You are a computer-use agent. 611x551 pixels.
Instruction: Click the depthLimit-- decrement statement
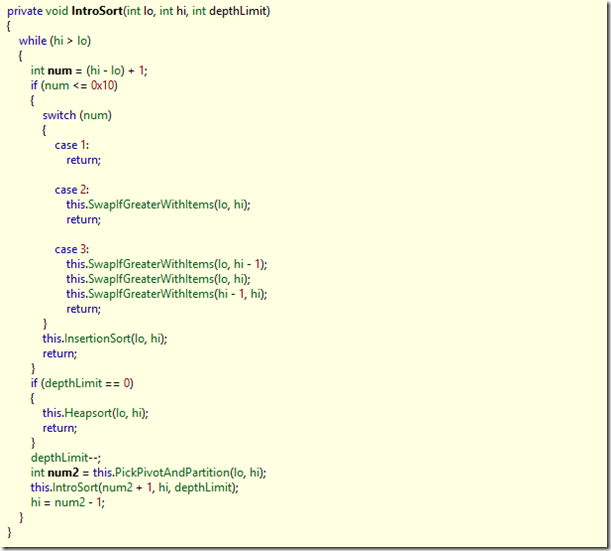point(60,457)
